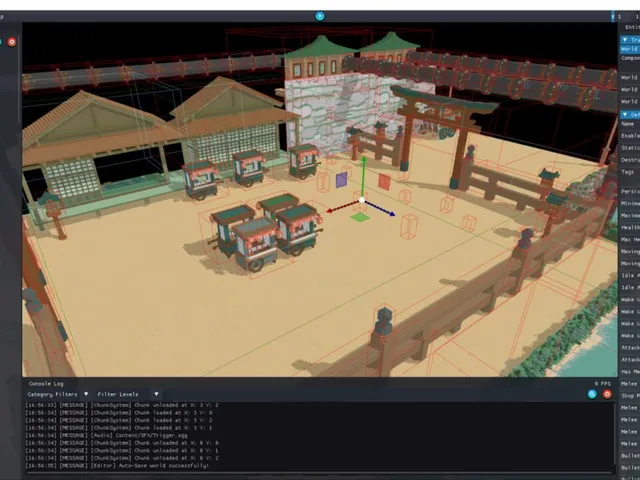The image size is (640, 480).
Task: Grab the green Y-axis gizmo arrow
Action: [363, 176]
